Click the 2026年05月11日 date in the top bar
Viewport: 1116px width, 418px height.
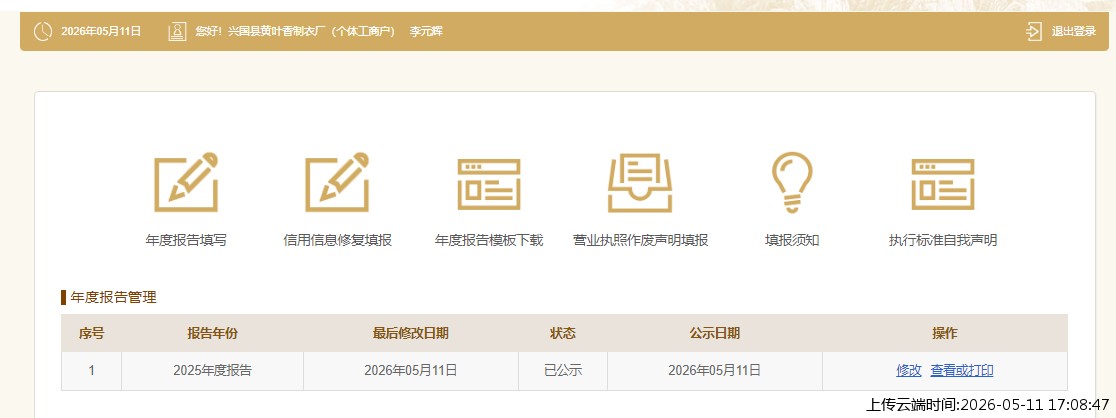(x=101, y=31)
